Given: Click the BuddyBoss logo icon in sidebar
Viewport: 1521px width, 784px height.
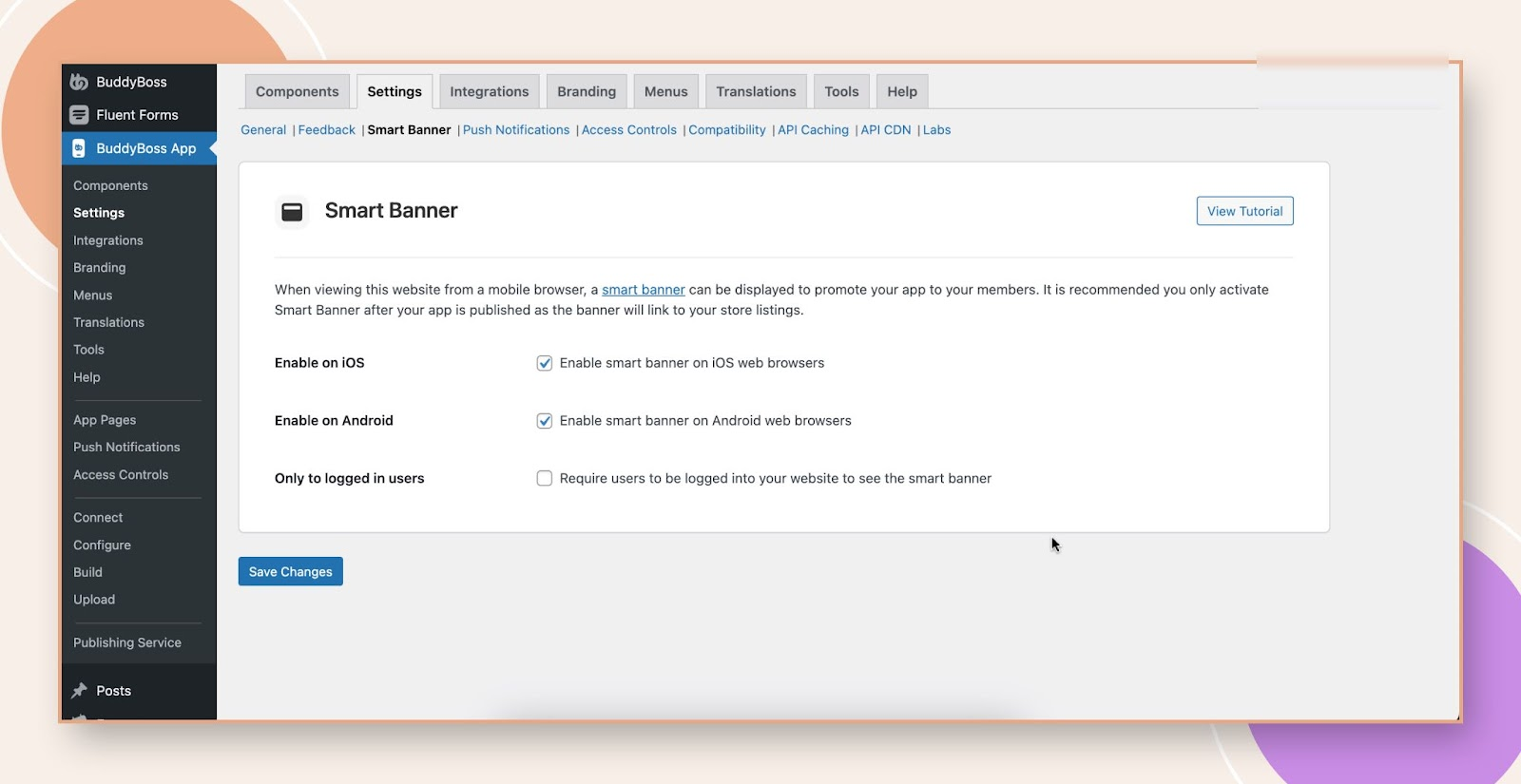Looking at the screenshot, I should [x=79, y=82].
